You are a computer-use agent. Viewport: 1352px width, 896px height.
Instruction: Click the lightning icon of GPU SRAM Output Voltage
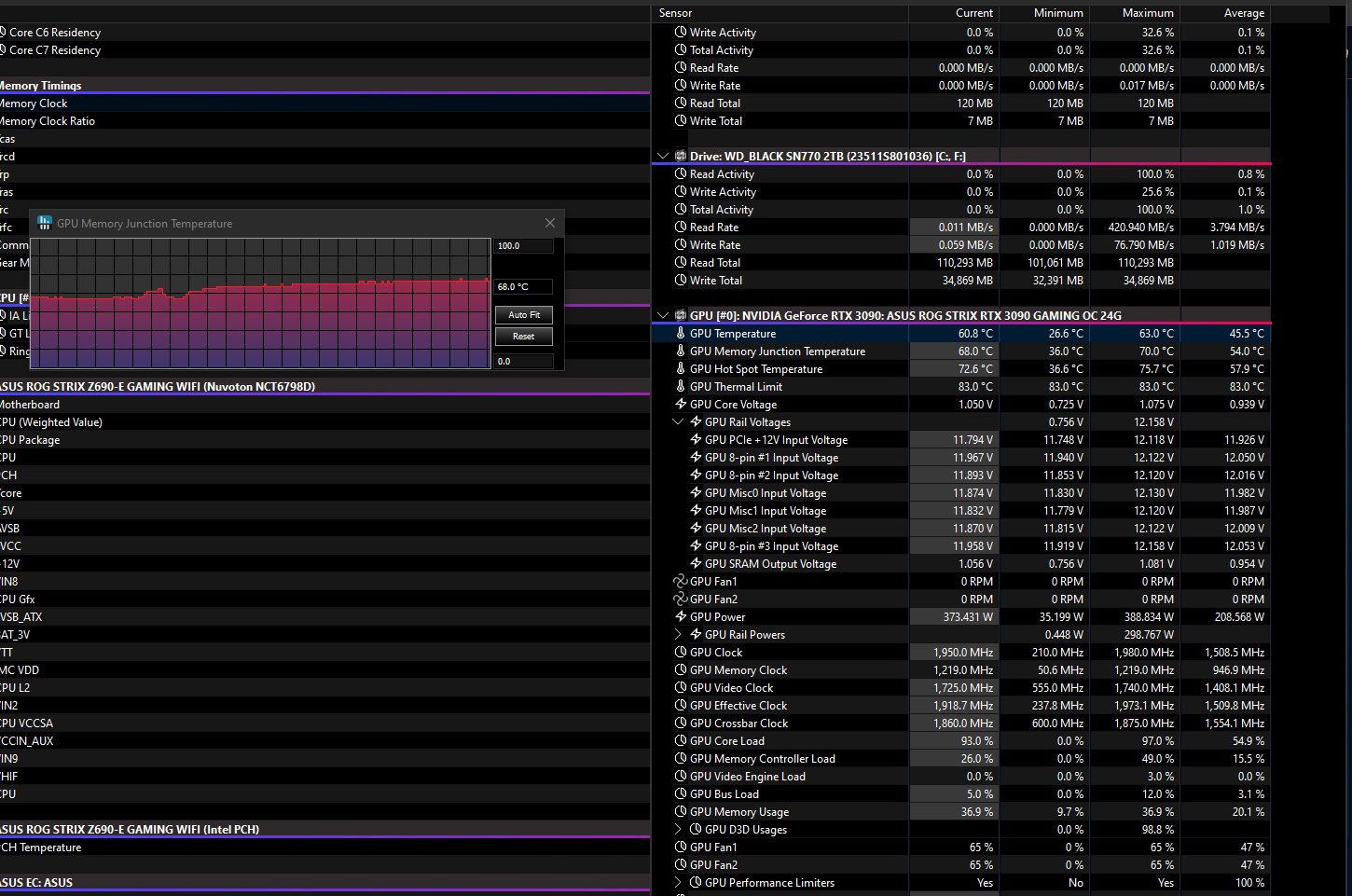point(696,564)
